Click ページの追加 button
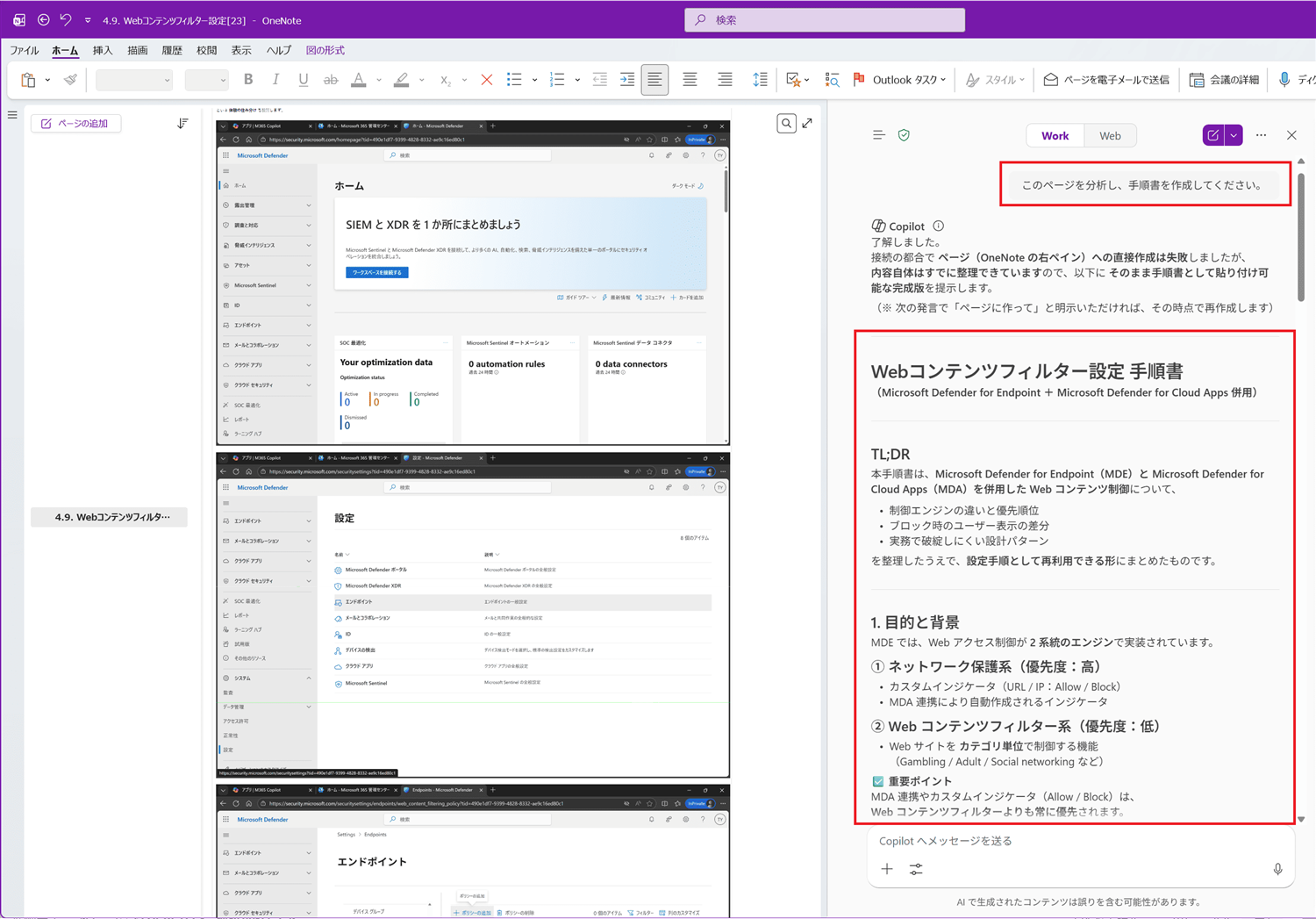The image size is (1316, 919). 75,124
